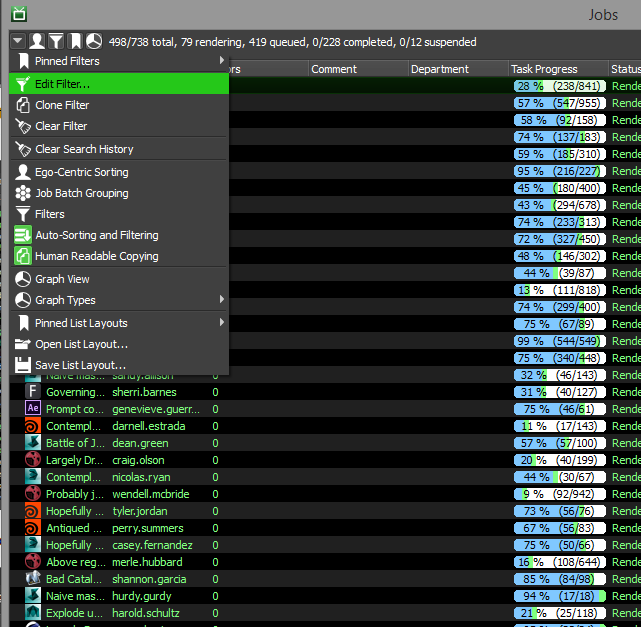Sort by the Comment column header
641x627 pixels.
(358, 69)
